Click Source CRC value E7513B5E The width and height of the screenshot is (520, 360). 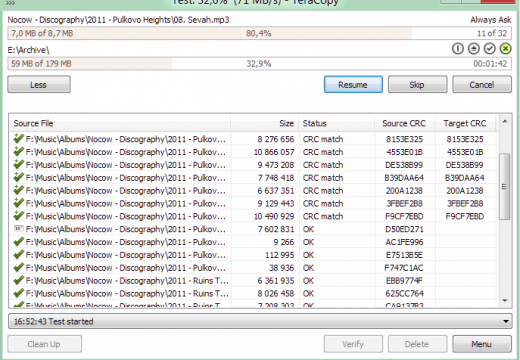(404, 255)
